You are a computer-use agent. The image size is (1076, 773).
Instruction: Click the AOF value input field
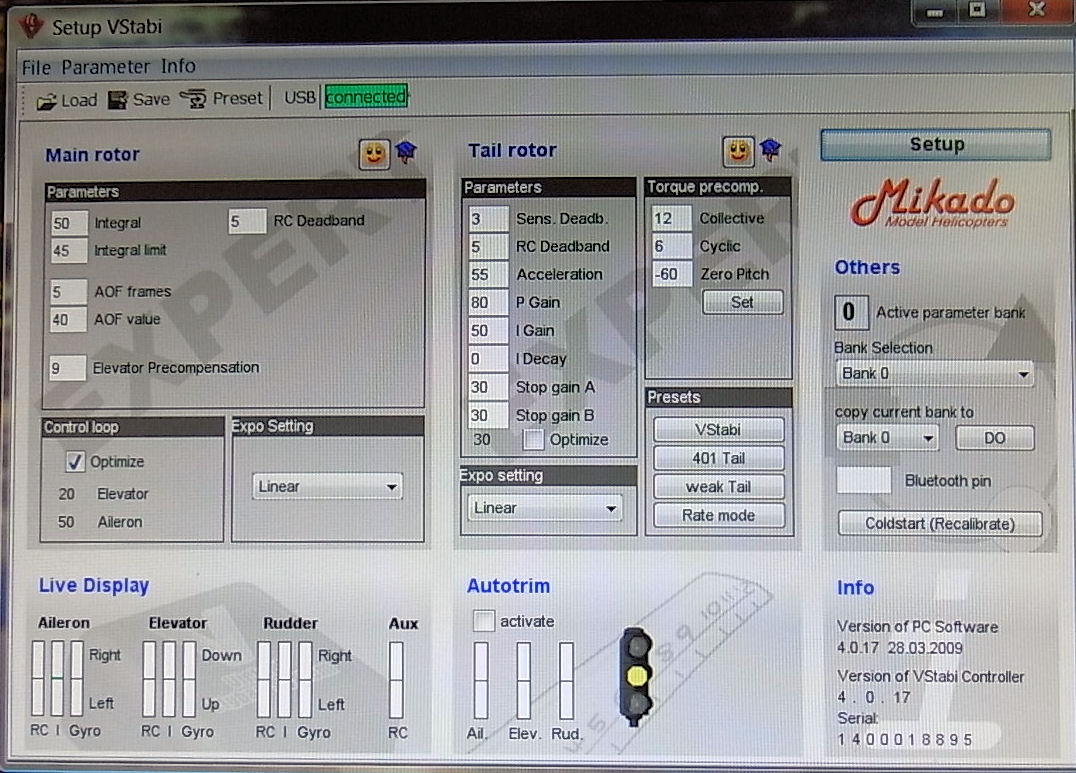point(68,320)
